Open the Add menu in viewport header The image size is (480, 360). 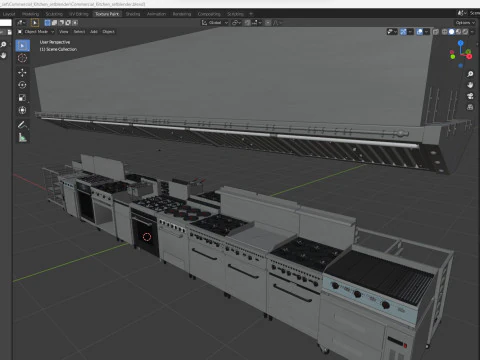pos(94,32)
